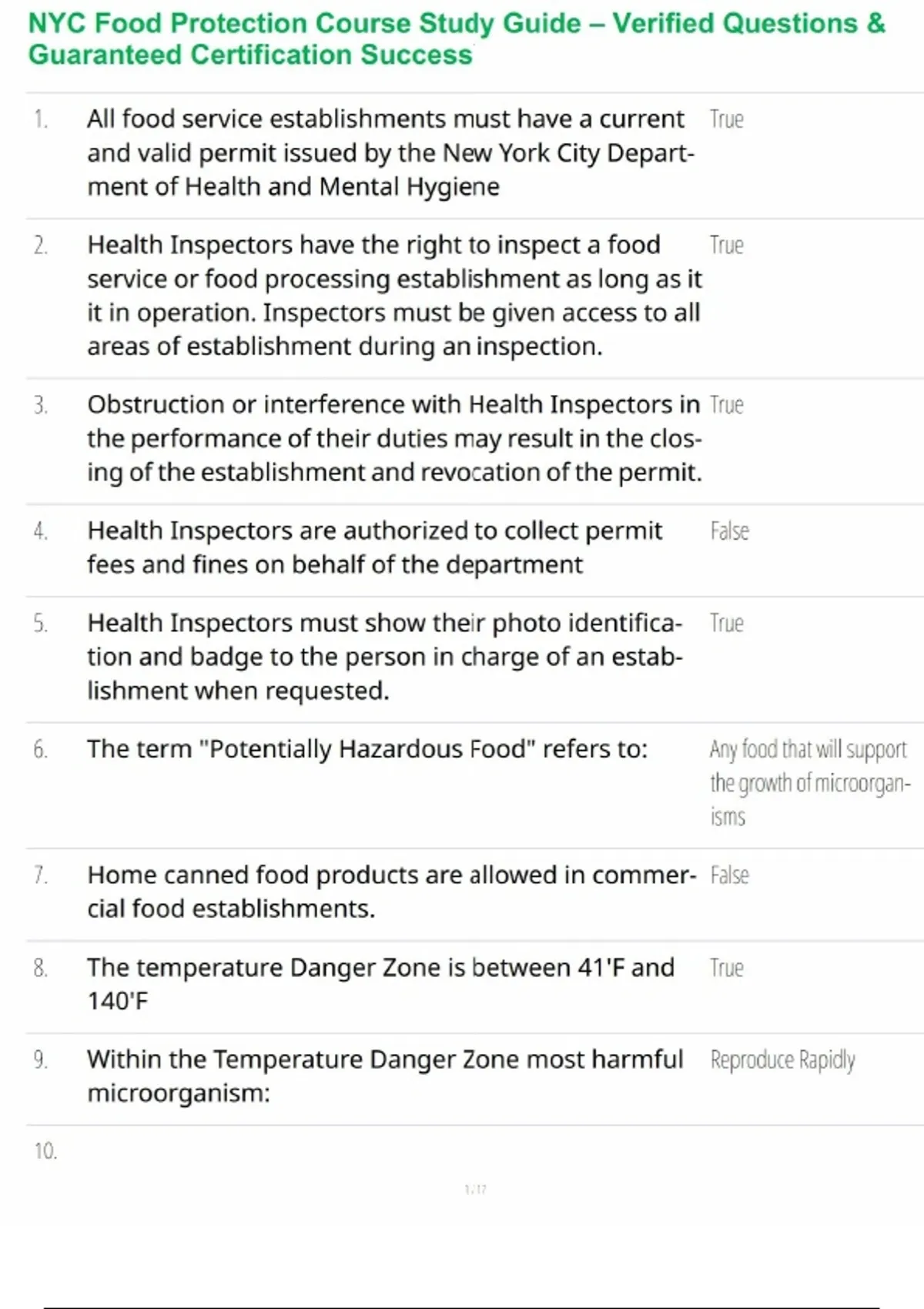Image resolution: width=924 pixels, height=1309 pixels.
Task: Select the "False" answer for question 4
Action: [729, 531]
